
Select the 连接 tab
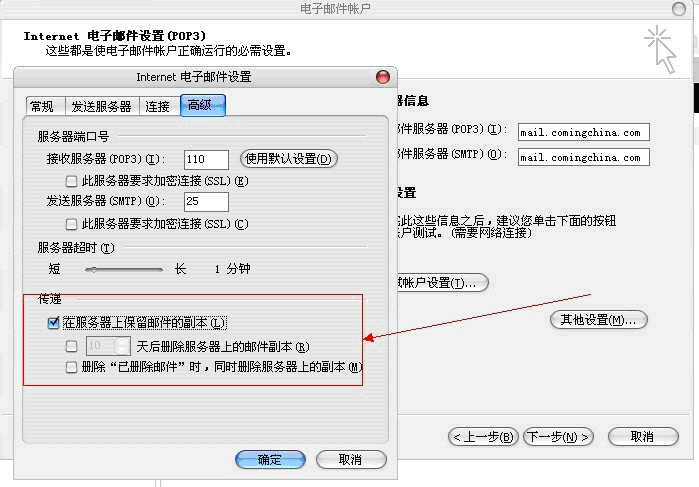tap(157, 107)
